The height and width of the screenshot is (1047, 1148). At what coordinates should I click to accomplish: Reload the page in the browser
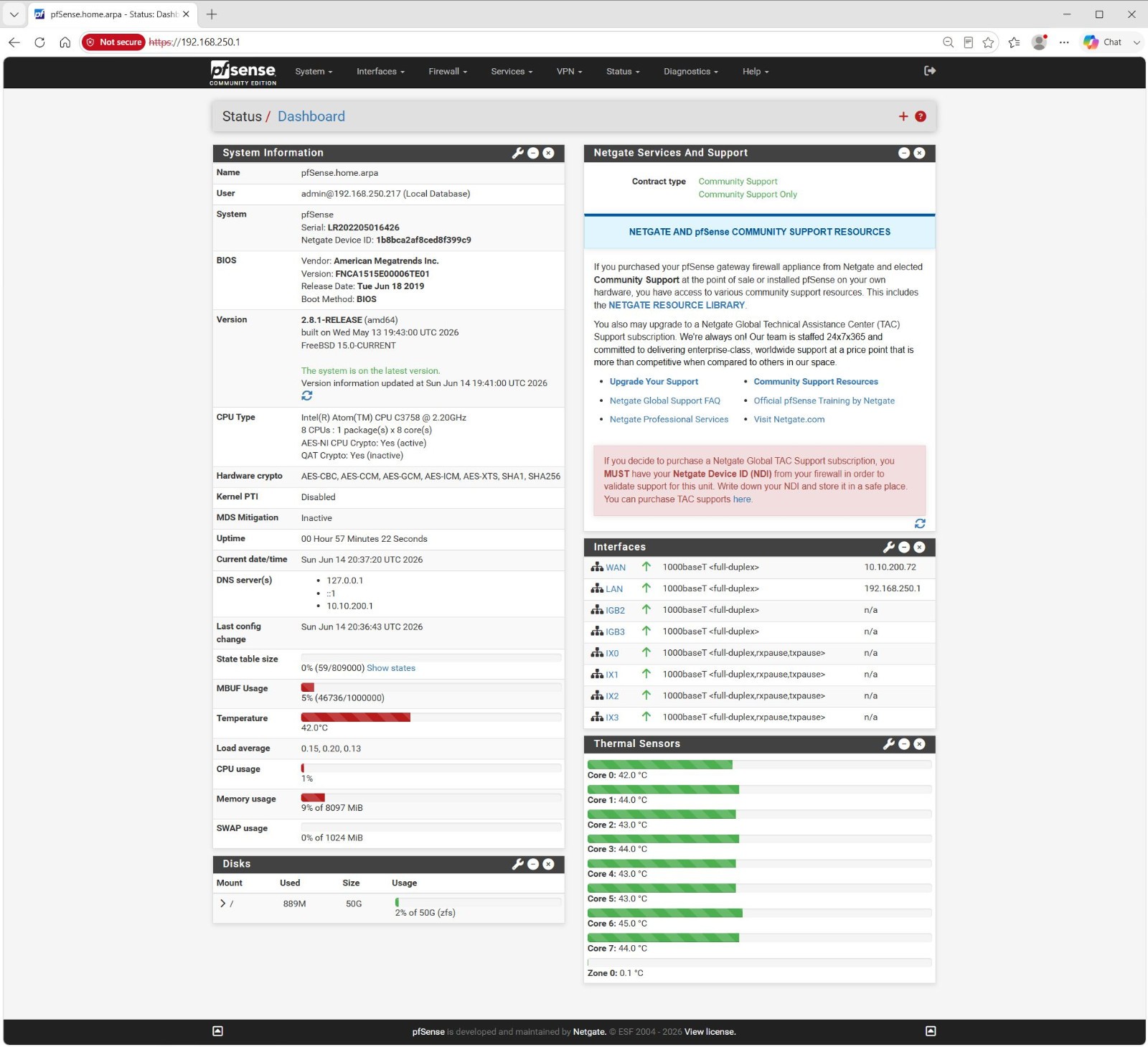point(39,42)
